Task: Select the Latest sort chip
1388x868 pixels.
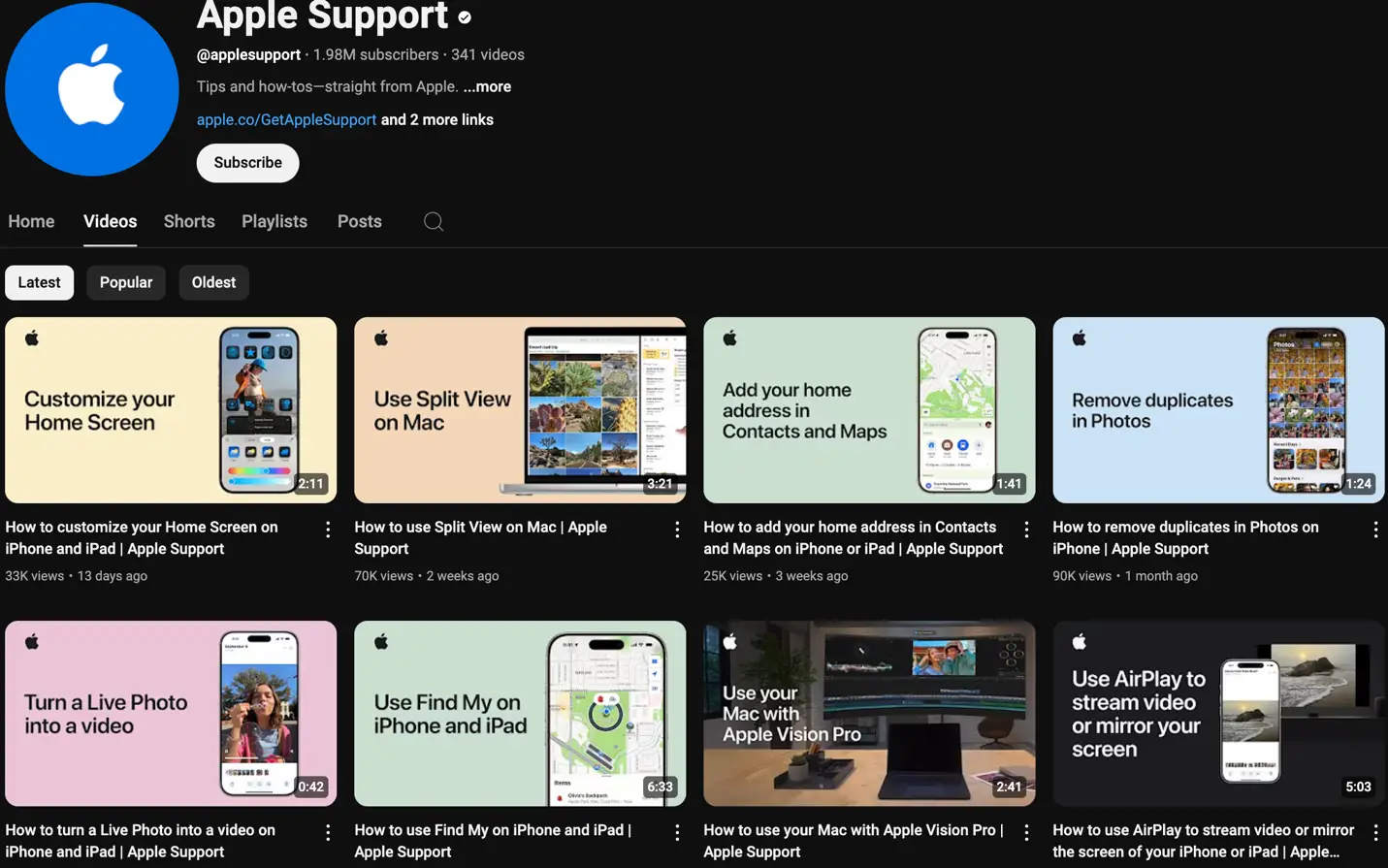Action: tap(39, 282)
